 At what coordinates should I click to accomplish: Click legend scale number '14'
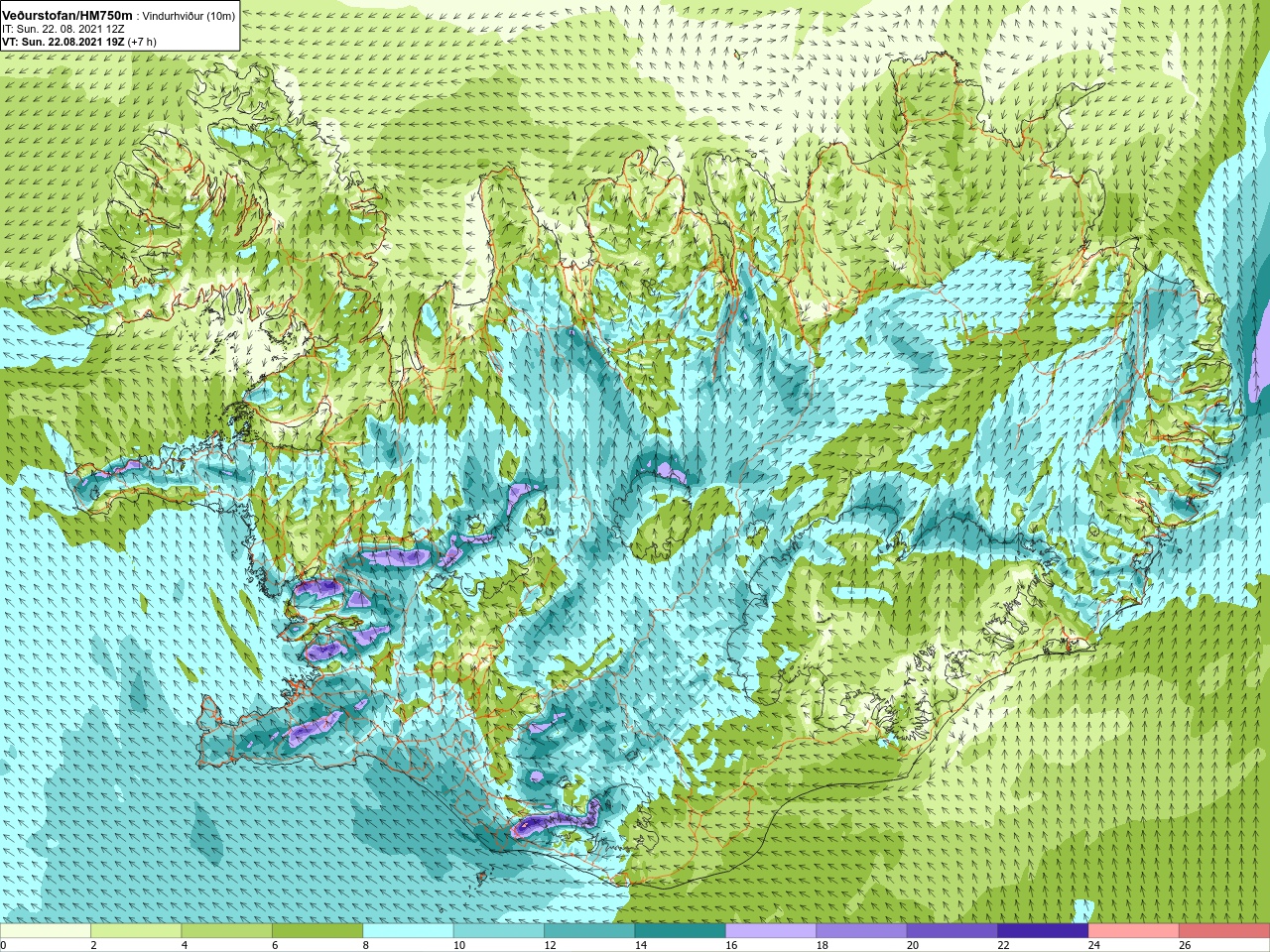(x=640, y=945)
